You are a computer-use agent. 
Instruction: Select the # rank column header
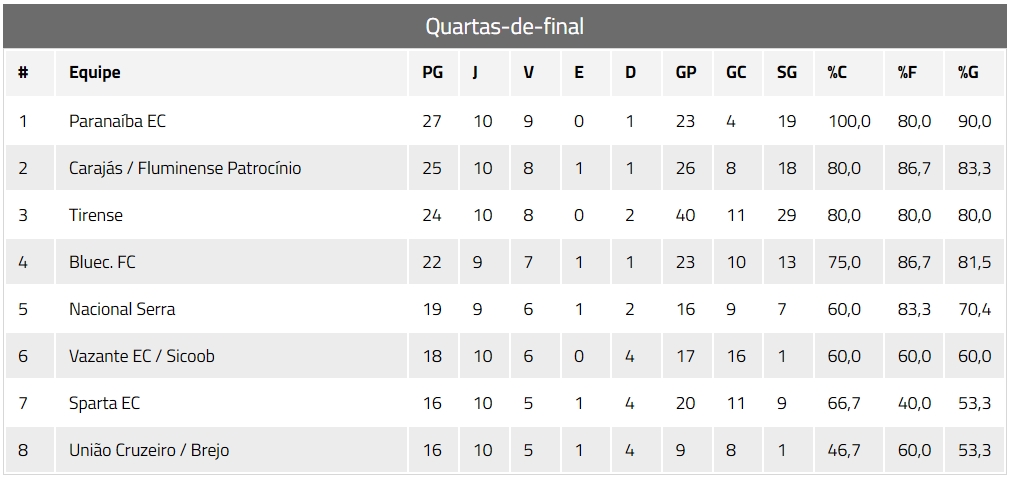click(x=23, y=72)
